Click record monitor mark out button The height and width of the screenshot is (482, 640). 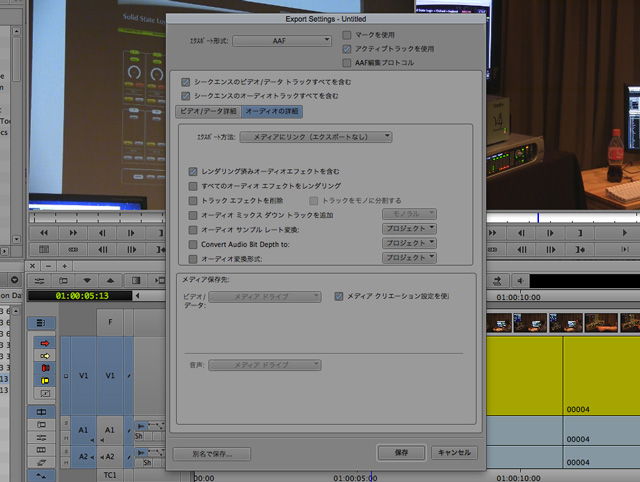coord(580,233)
